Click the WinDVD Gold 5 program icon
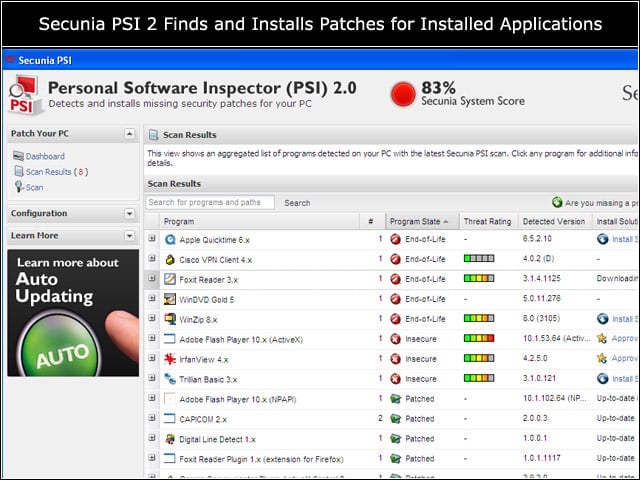 click(170, 299)
